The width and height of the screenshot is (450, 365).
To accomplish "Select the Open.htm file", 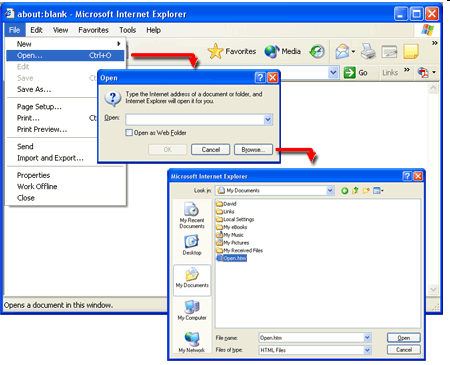I will point(232,258).
